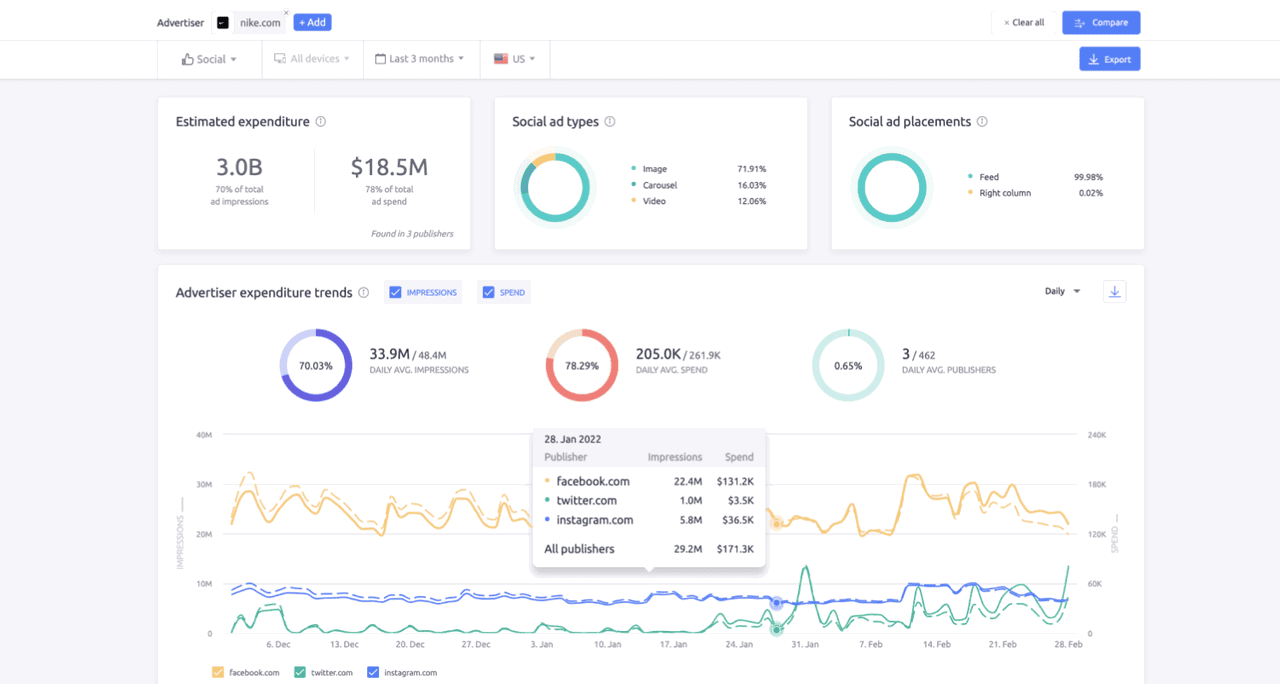Uncheck the IMPRESSIONS checkbox

click(395, 292)
